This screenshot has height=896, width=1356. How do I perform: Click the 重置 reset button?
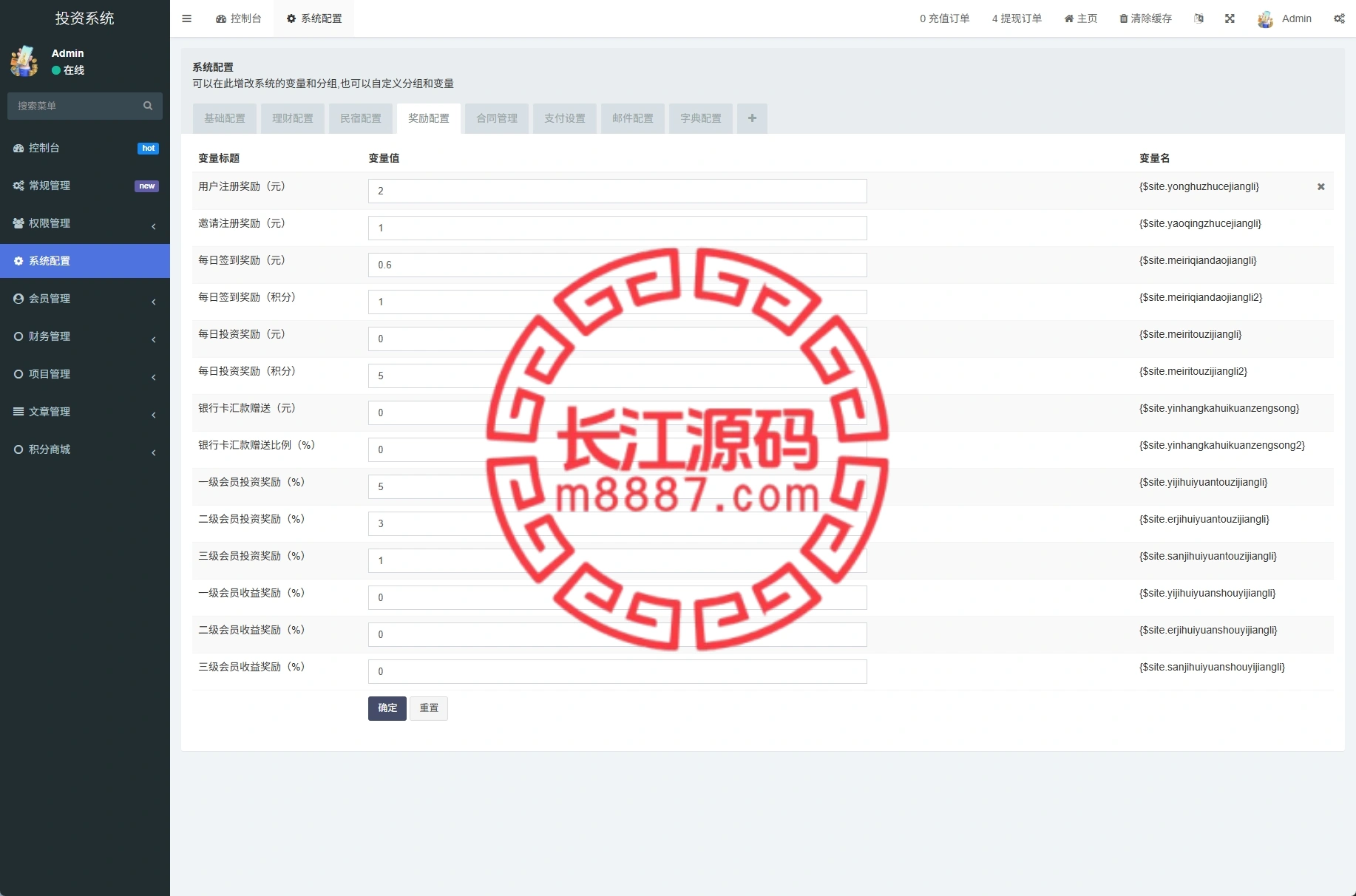pyautogui.click(x=429, y=708)
